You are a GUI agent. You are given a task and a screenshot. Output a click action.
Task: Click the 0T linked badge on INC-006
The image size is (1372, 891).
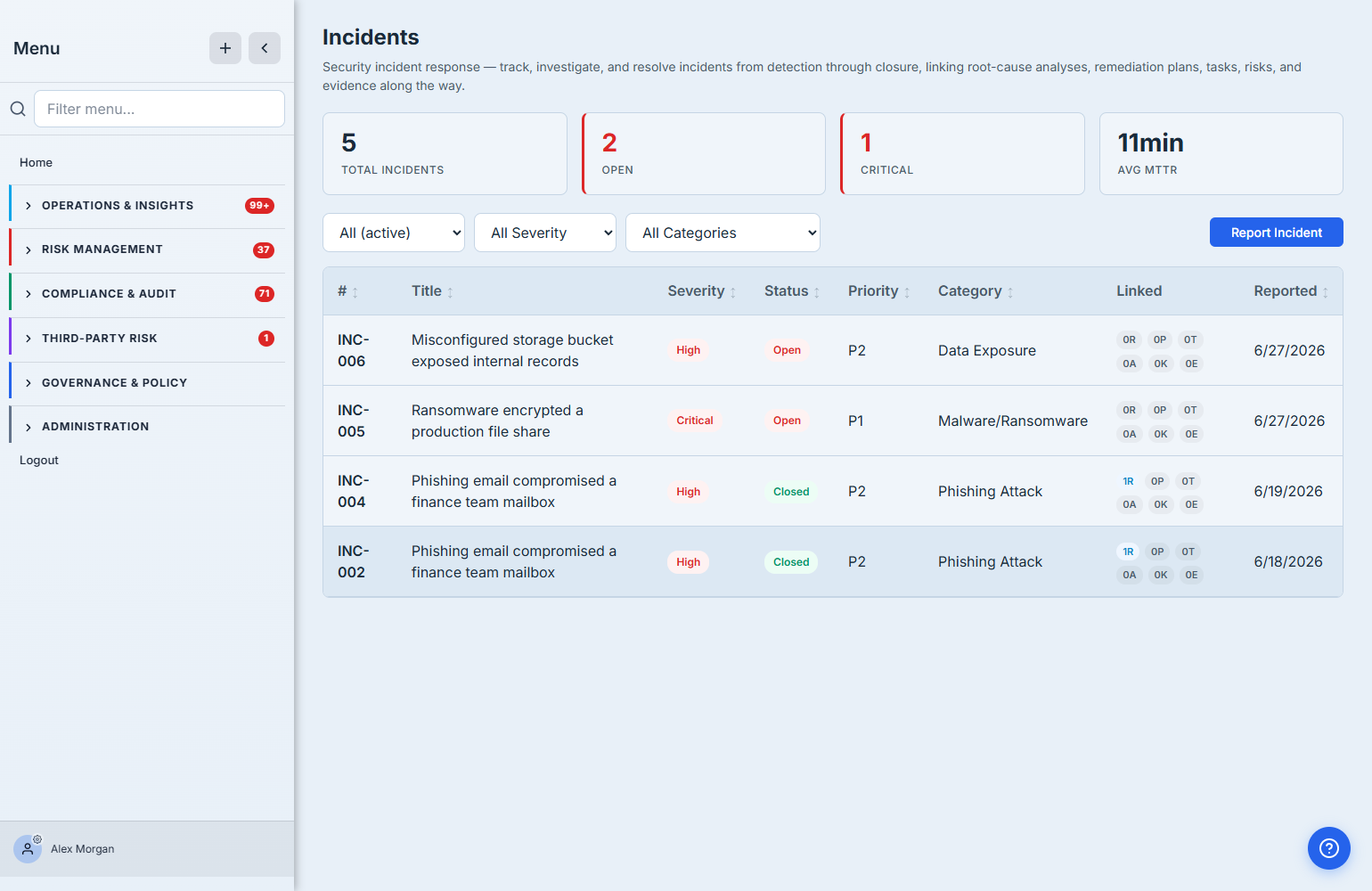point(1190,339)
